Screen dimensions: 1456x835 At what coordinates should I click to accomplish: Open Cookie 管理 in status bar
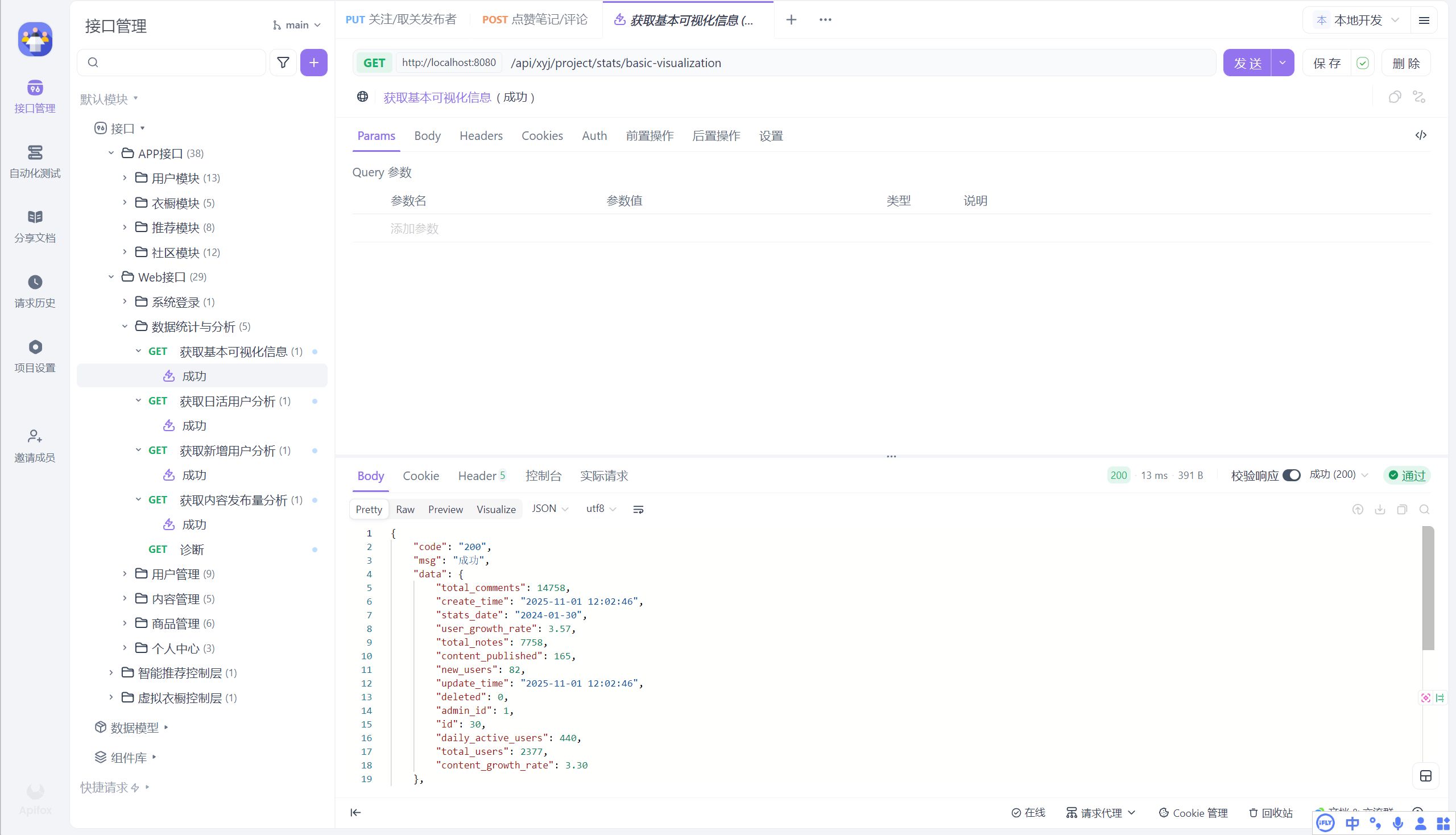click(1193, 813)
